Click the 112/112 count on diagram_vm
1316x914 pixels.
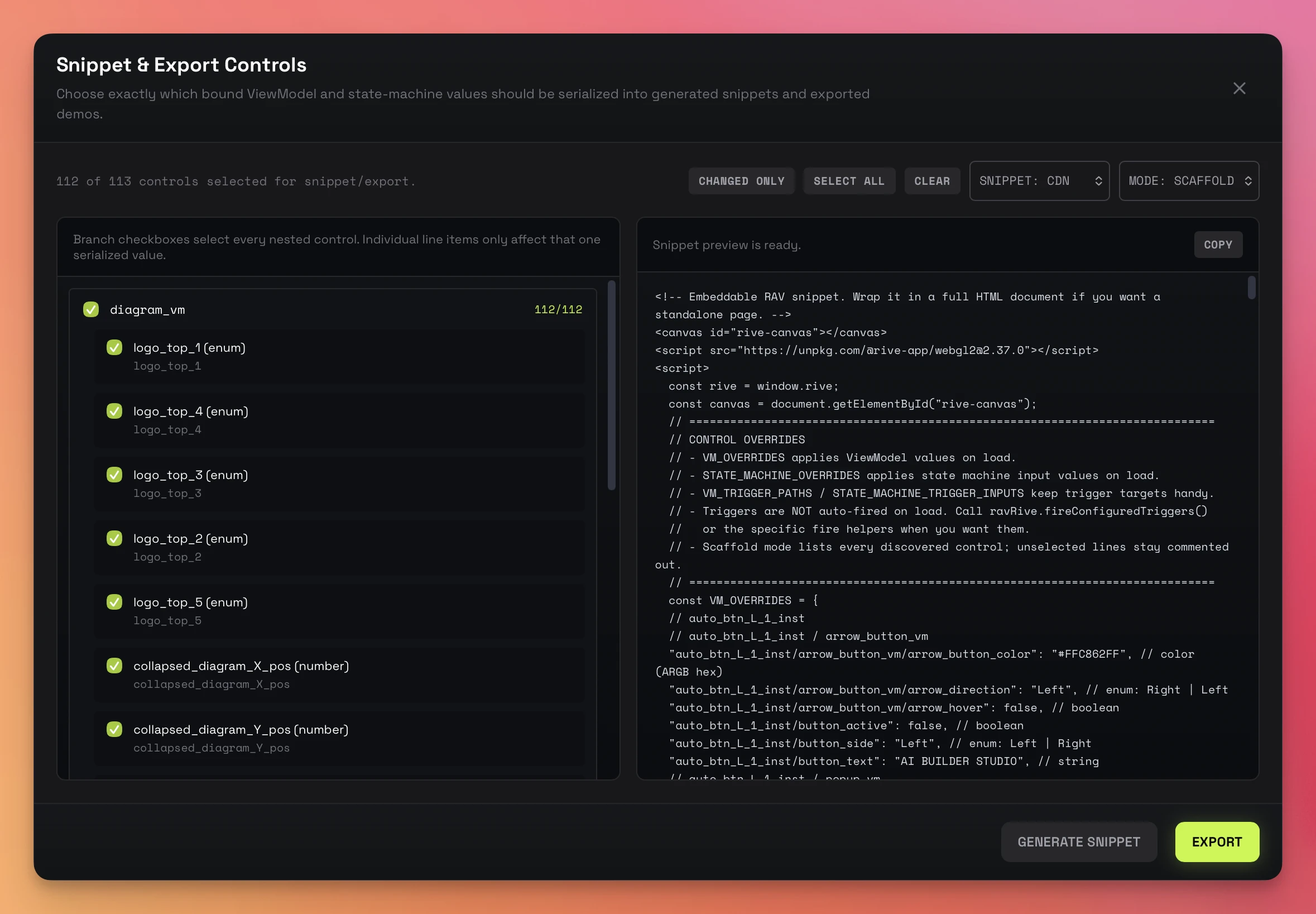[x=558, y=309]
